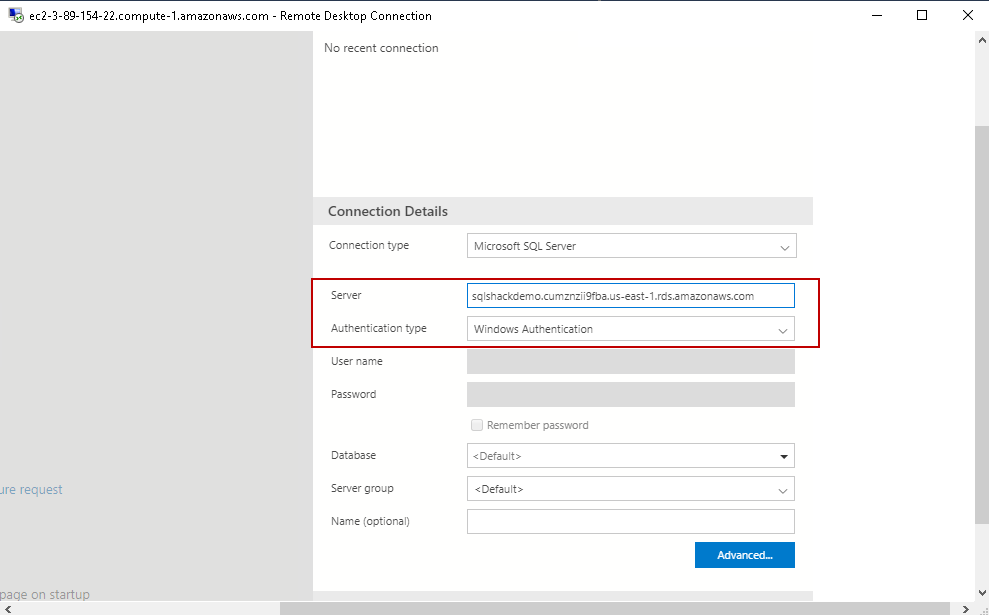This screenshot has height=615, width=989.
Task: Click the Remote Desktop Connection title bar icon
Action: tap(16, 16)
